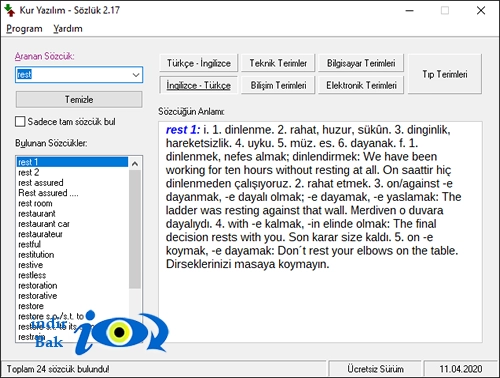Select 'rest room' in the list

point(72,203)
